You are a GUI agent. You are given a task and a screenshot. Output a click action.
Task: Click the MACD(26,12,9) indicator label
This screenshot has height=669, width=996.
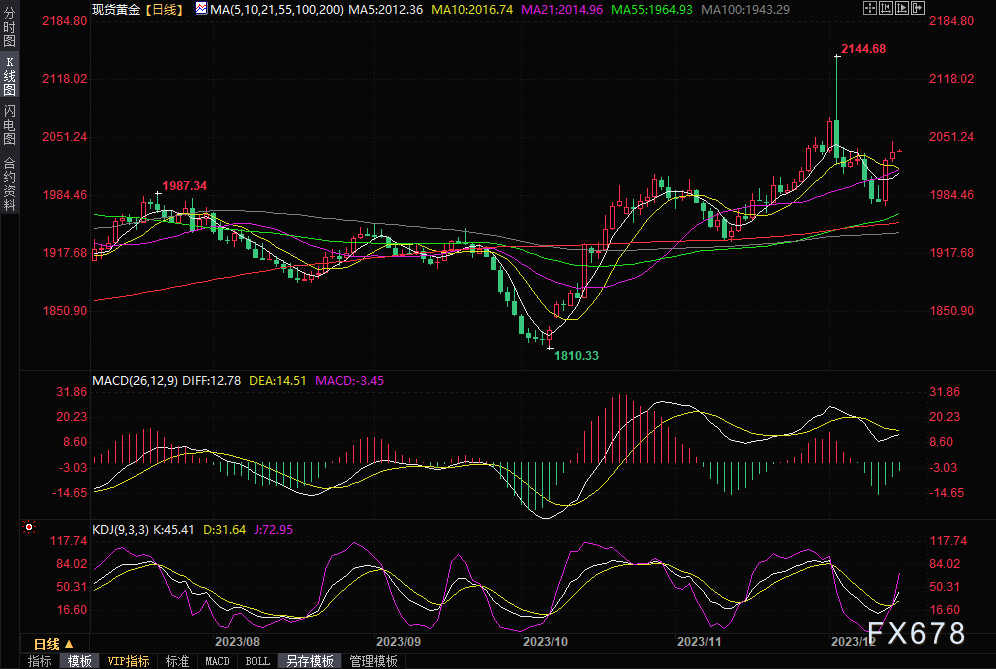(136, 381)
